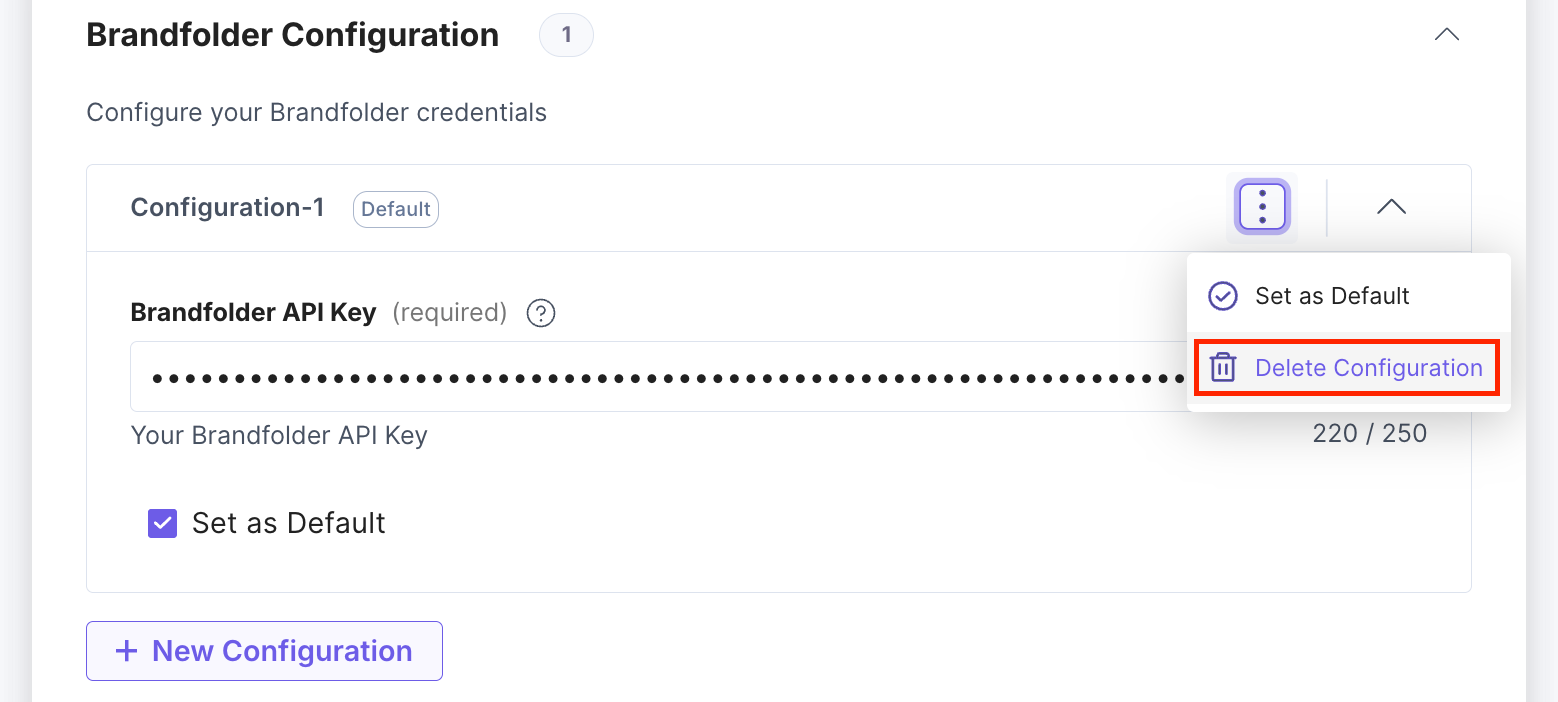Click the plus icon inside New Configuration button
This screenshot has height=702, width=1558.
point(124,651)
